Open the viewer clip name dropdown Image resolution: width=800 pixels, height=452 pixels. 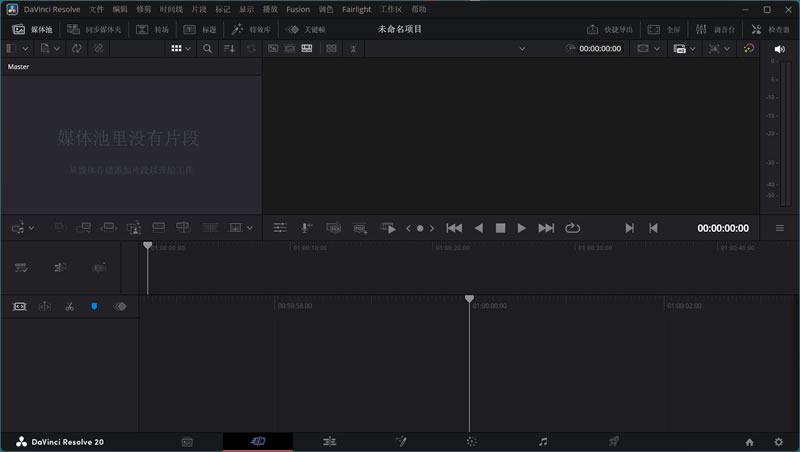(x=522, y=49)
